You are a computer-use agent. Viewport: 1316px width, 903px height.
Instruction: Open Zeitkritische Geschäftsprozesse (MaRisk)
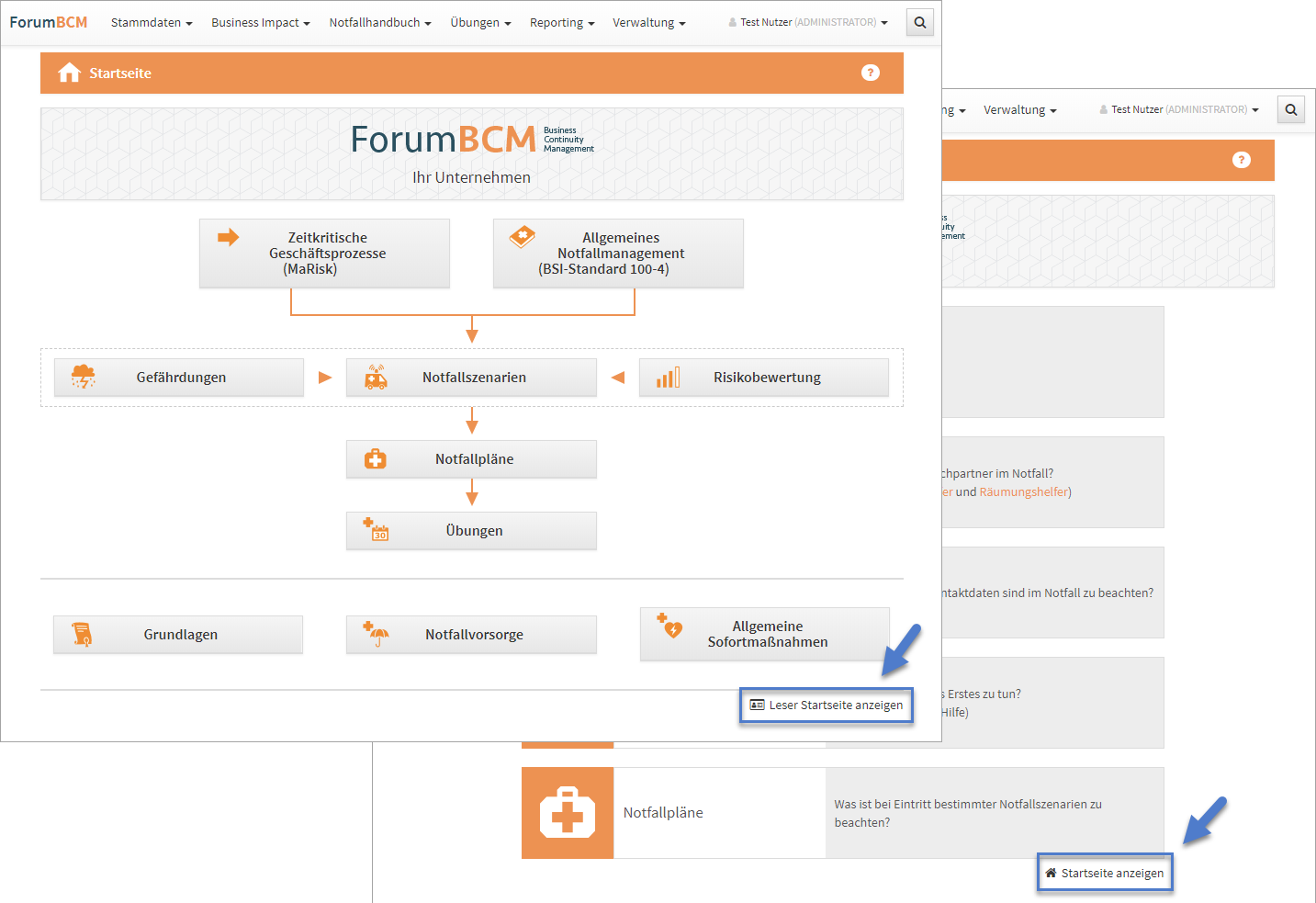(324, 254)
